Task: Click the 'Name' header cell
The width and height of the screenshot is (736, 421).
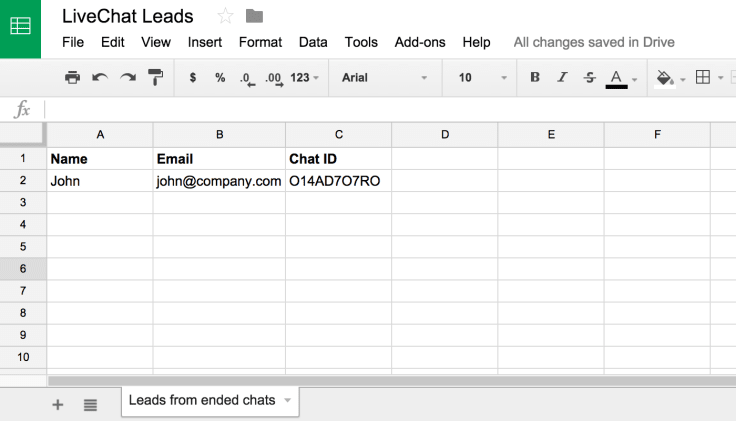Action: click(x=100, y=159)
